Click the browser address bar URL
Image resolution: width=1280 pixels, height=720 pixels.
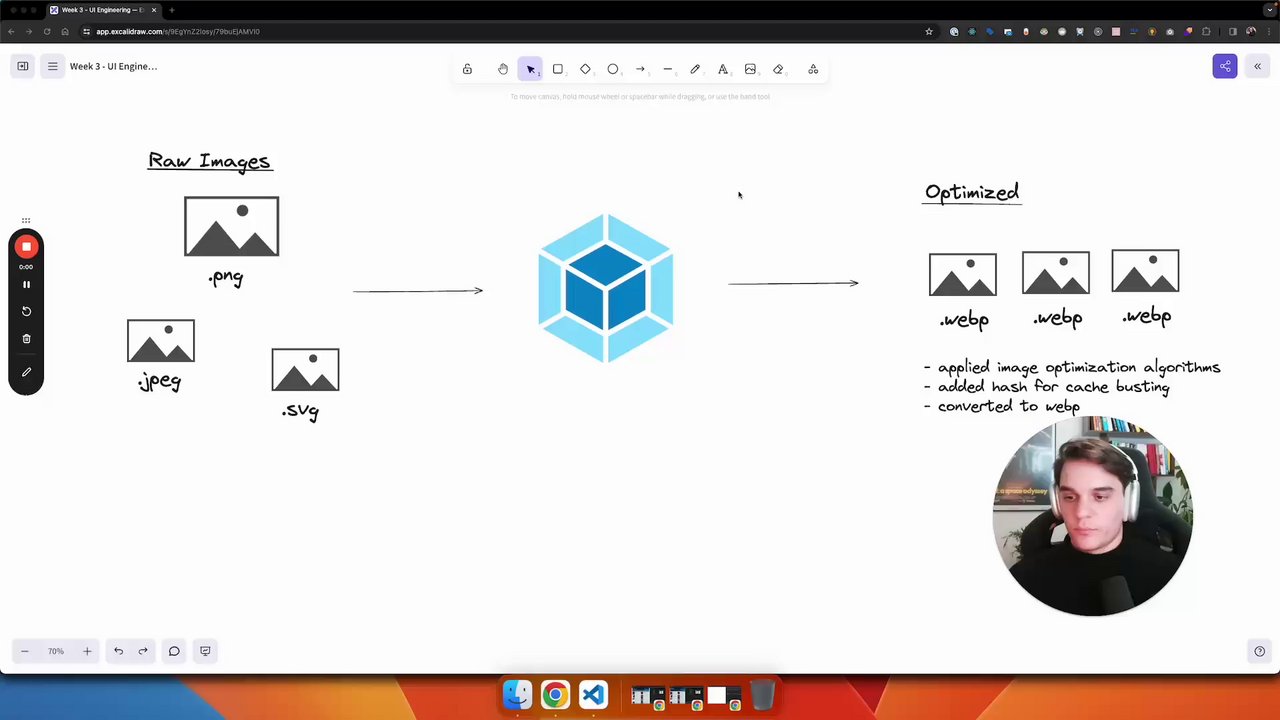pos(178,31)
